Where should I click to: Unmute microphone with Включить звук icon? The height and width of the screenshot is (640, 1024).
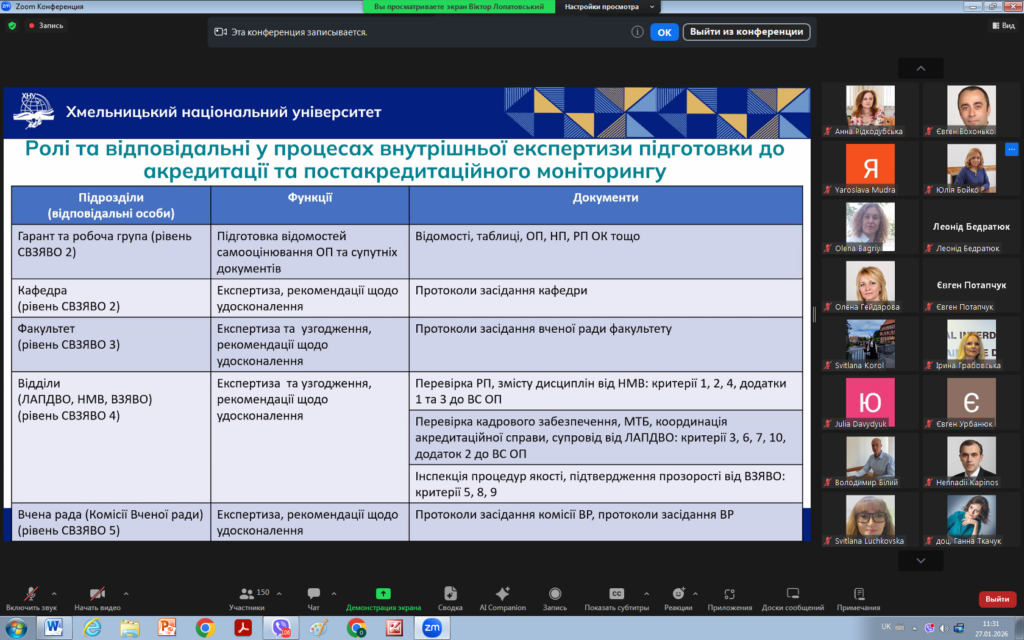(x=32, y=594)
